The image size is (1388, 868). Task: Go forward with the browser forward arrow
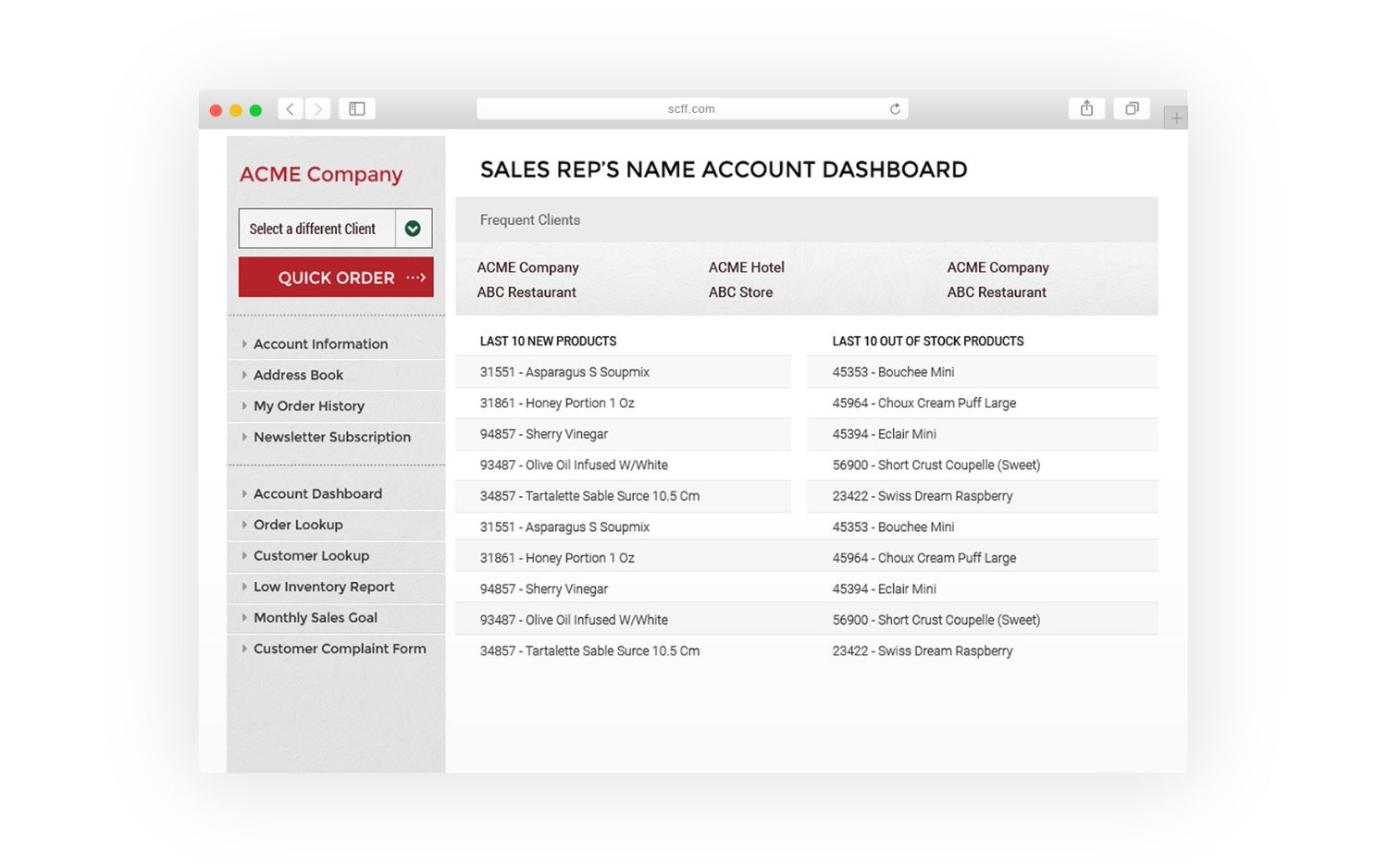pyautogui.click(x=317, y=109)
